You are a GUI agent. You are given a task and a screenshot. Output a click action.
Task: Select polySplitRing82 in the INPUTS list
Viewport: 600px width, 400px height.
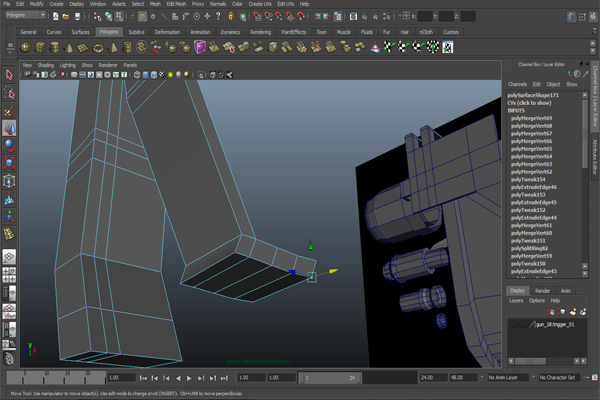point(530,248)
